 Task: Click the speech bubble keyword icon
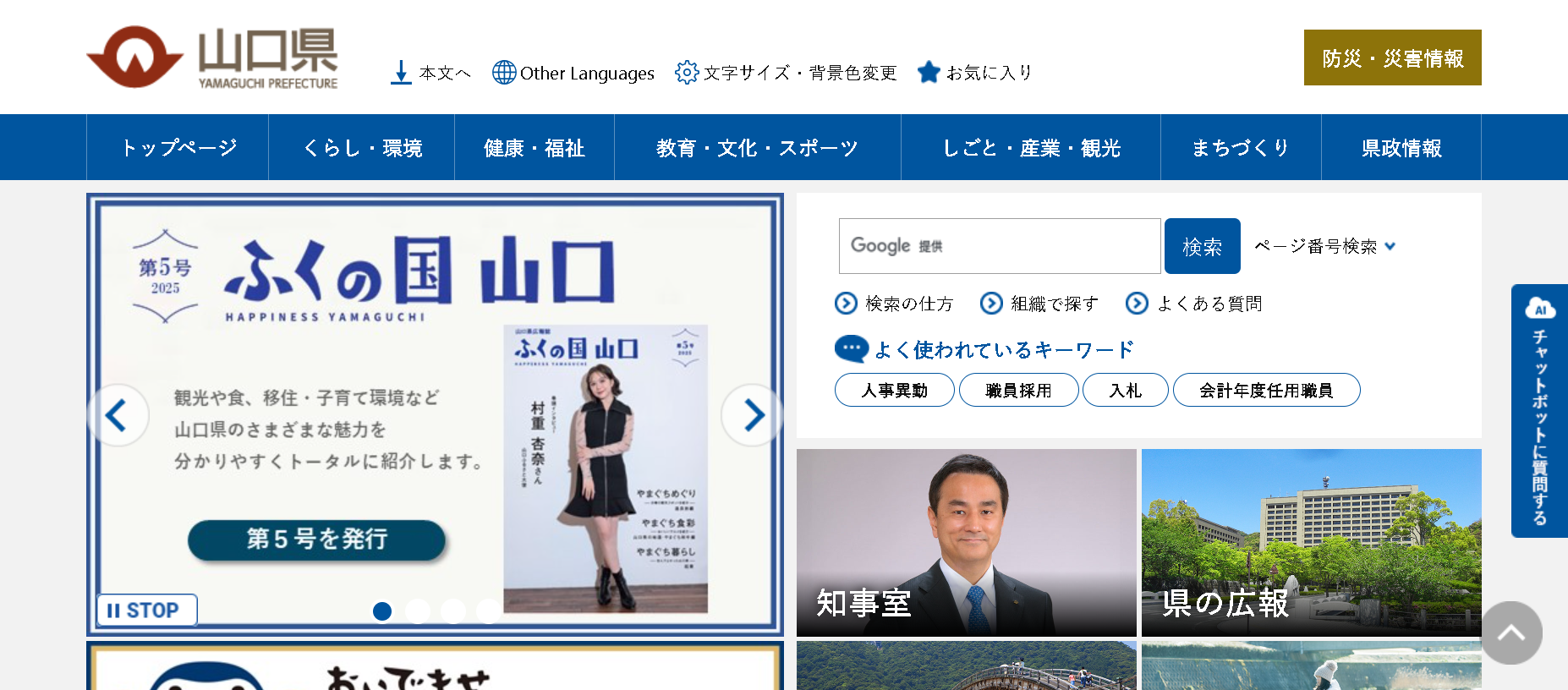851,348
